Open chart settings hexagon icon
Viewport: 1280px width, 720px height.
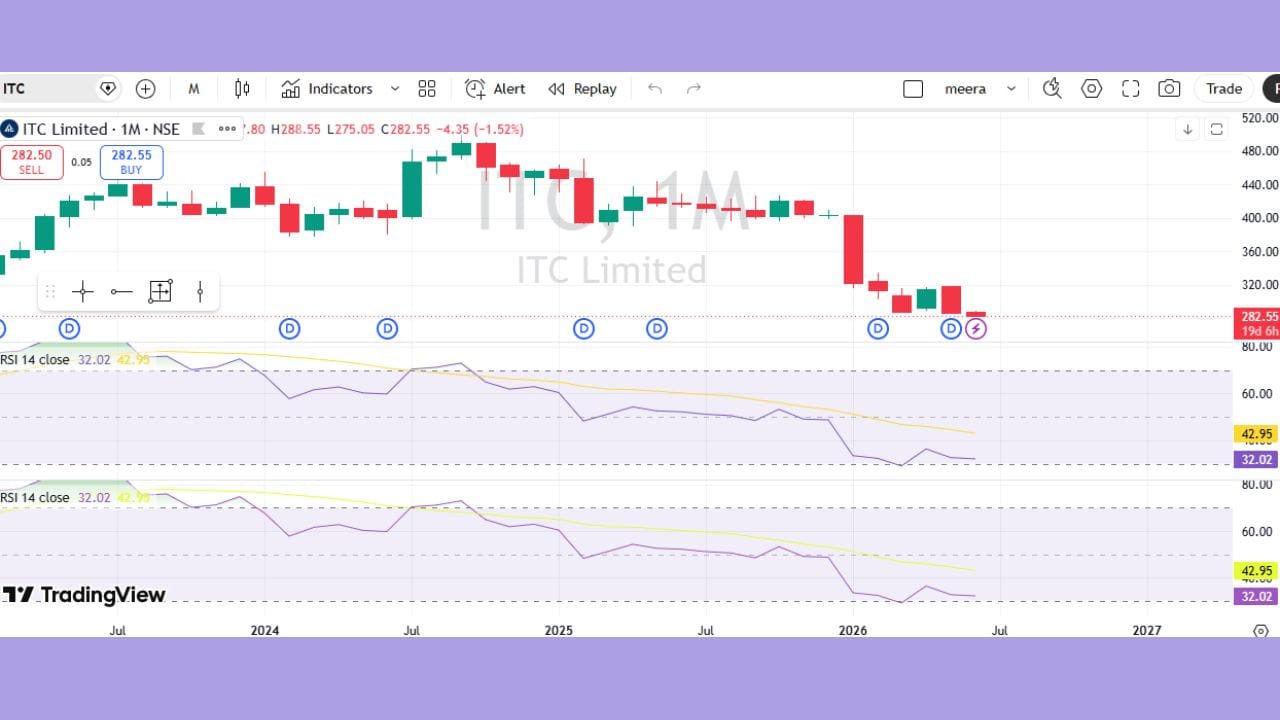coord(1092,89)
